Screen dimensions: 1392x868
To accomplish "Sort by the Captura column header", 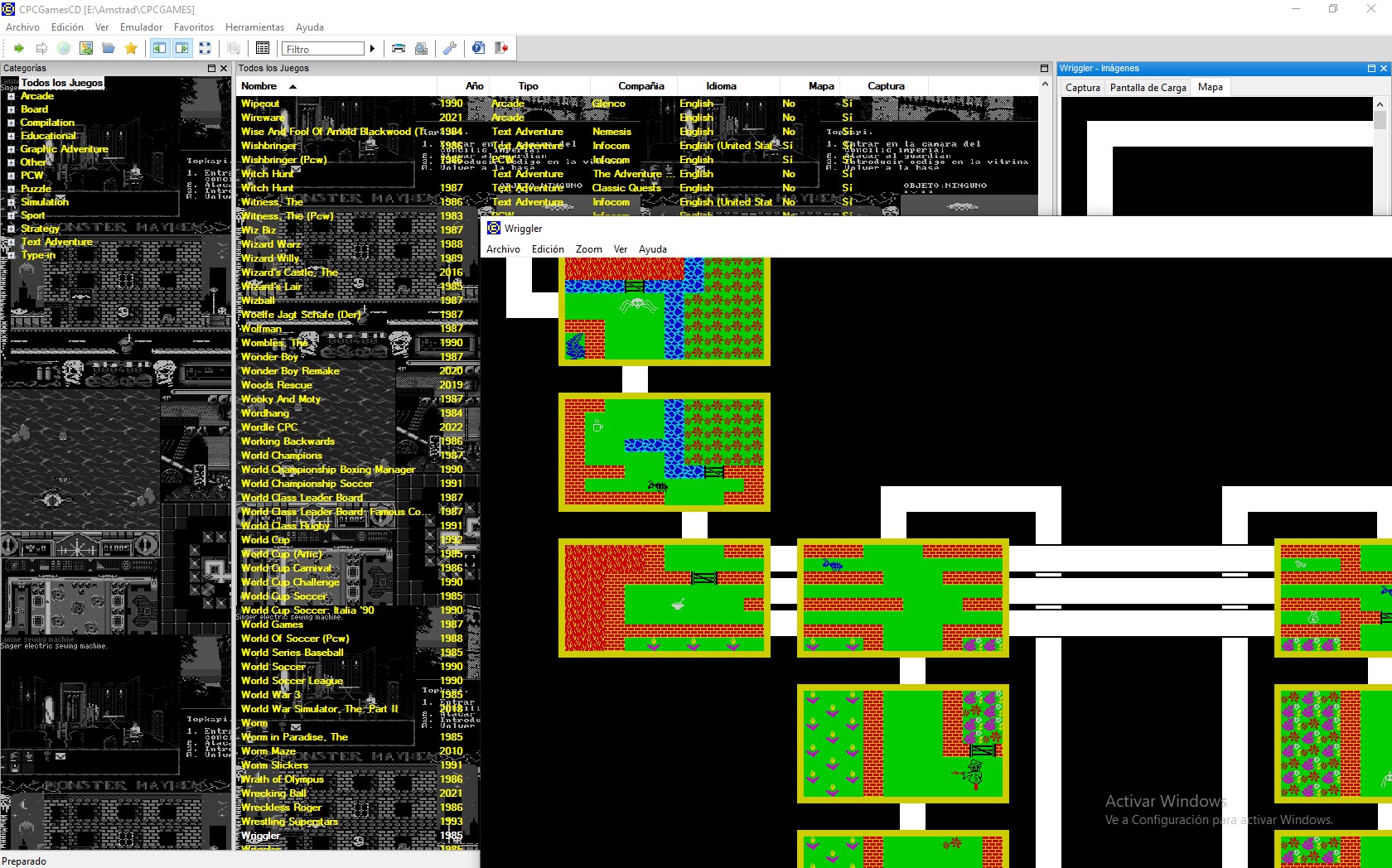I will 884,86.
